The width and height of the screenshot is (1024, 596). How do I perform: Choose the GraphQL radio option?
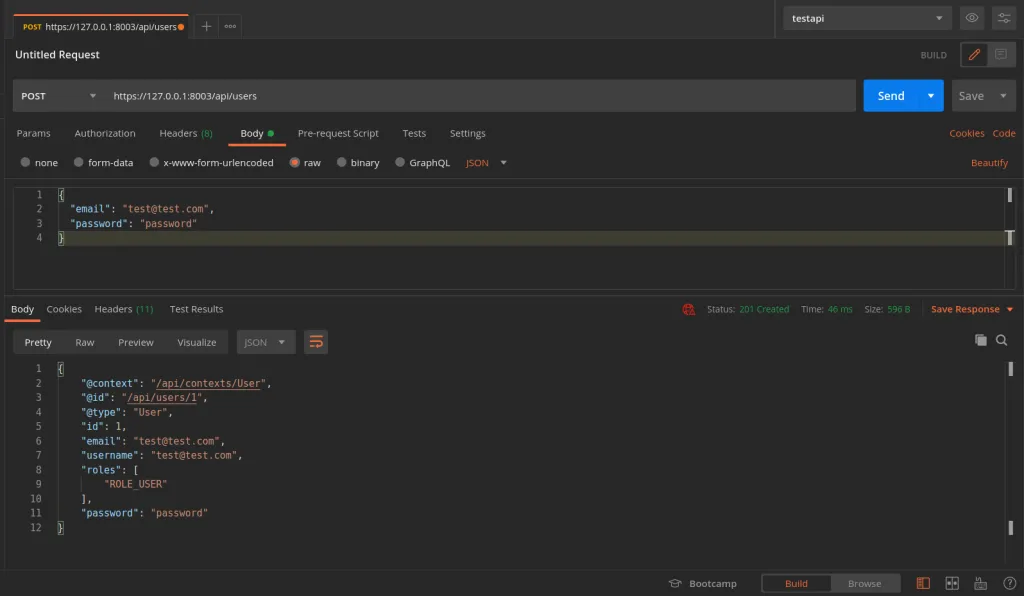[401, 163]
